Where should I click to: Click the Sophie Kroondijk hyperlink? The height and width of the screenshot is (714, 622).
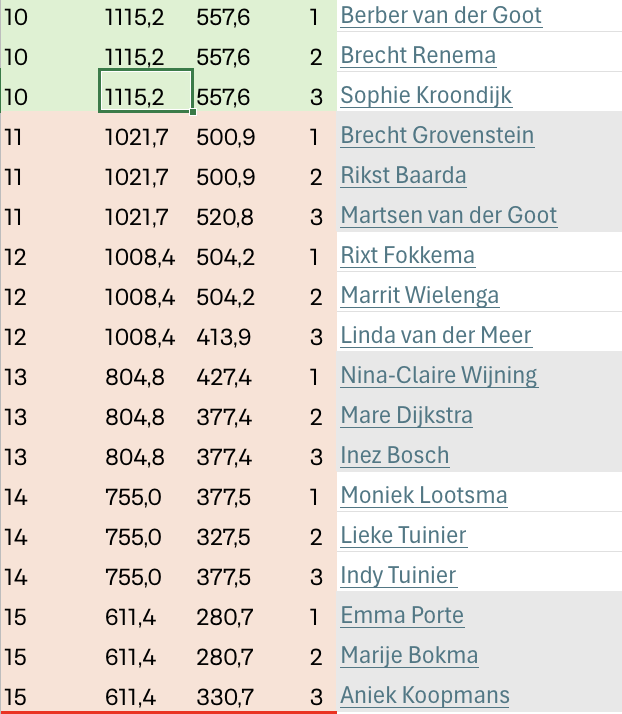click(x=426, y=96)
